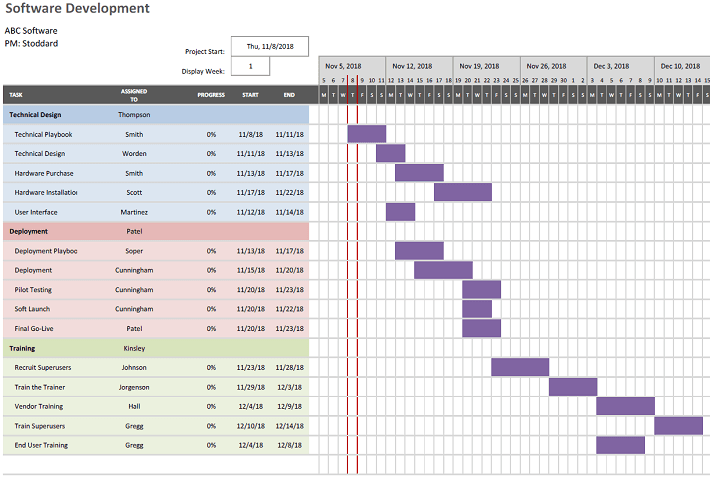The image size is (710, 477).
Task: Select the 11/8/18 start date cell
Action: click(x=250, y=134)
